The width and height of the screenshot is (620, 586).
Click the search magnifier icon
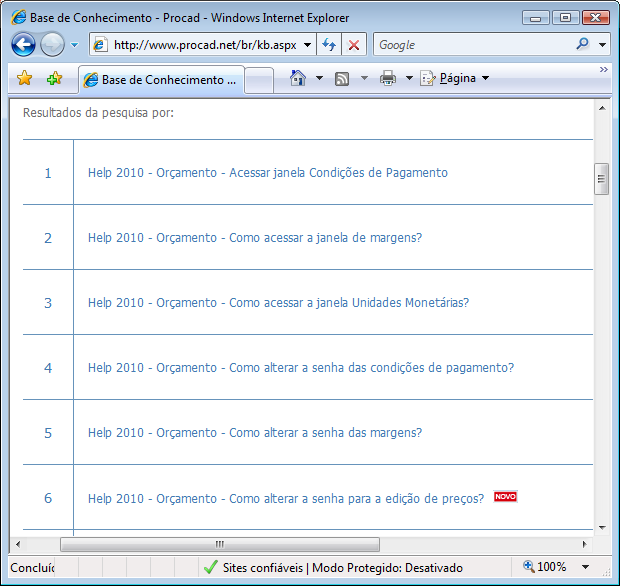[583, 45]
